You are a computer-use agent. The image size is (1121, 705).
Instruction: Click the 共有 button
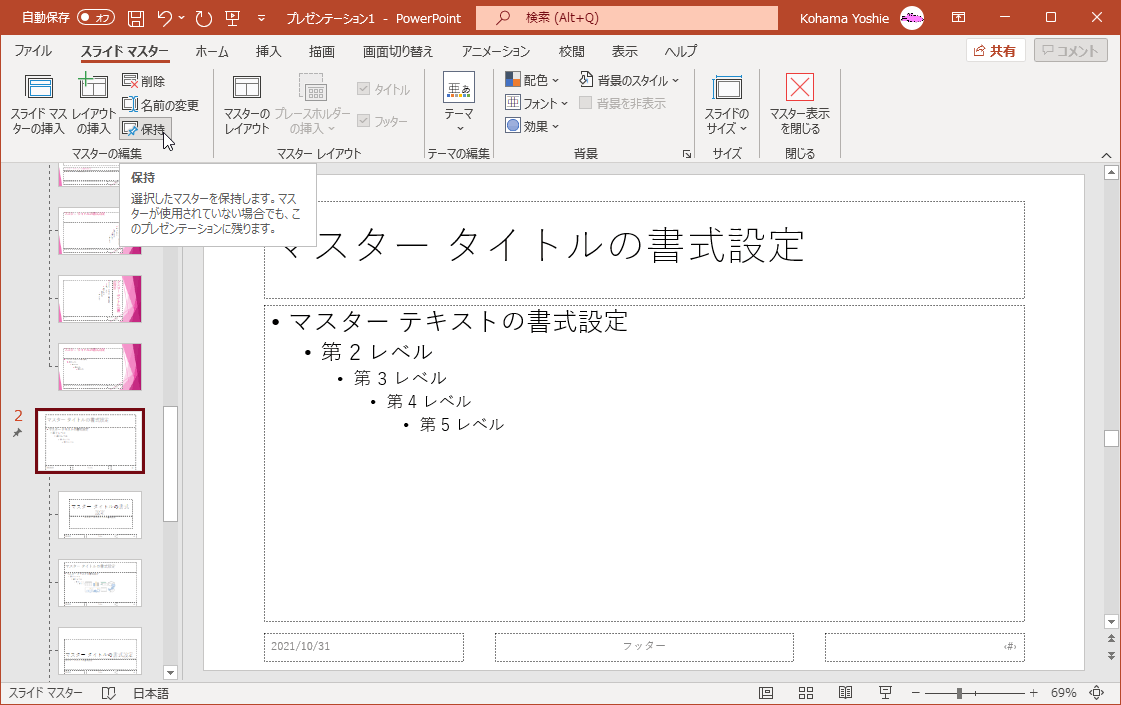pos(994,51)
